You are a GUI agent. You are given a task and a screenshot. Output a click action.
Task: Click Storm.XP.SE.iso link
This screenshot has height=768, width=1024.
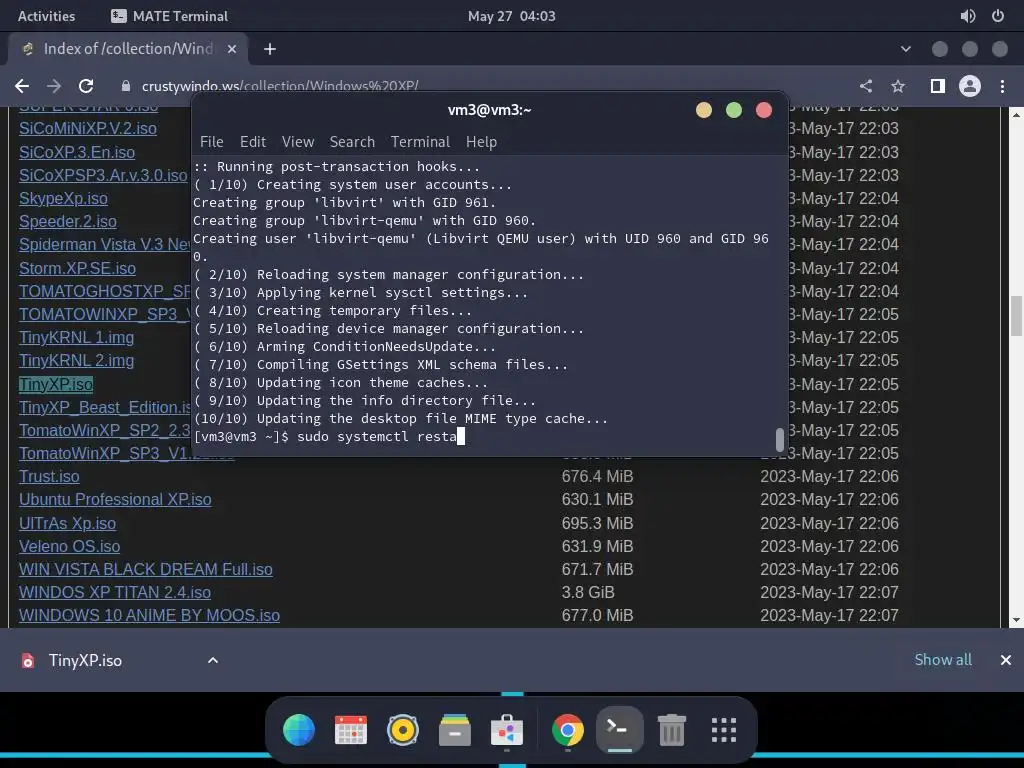pyautogui.click(x=77, y=268)
